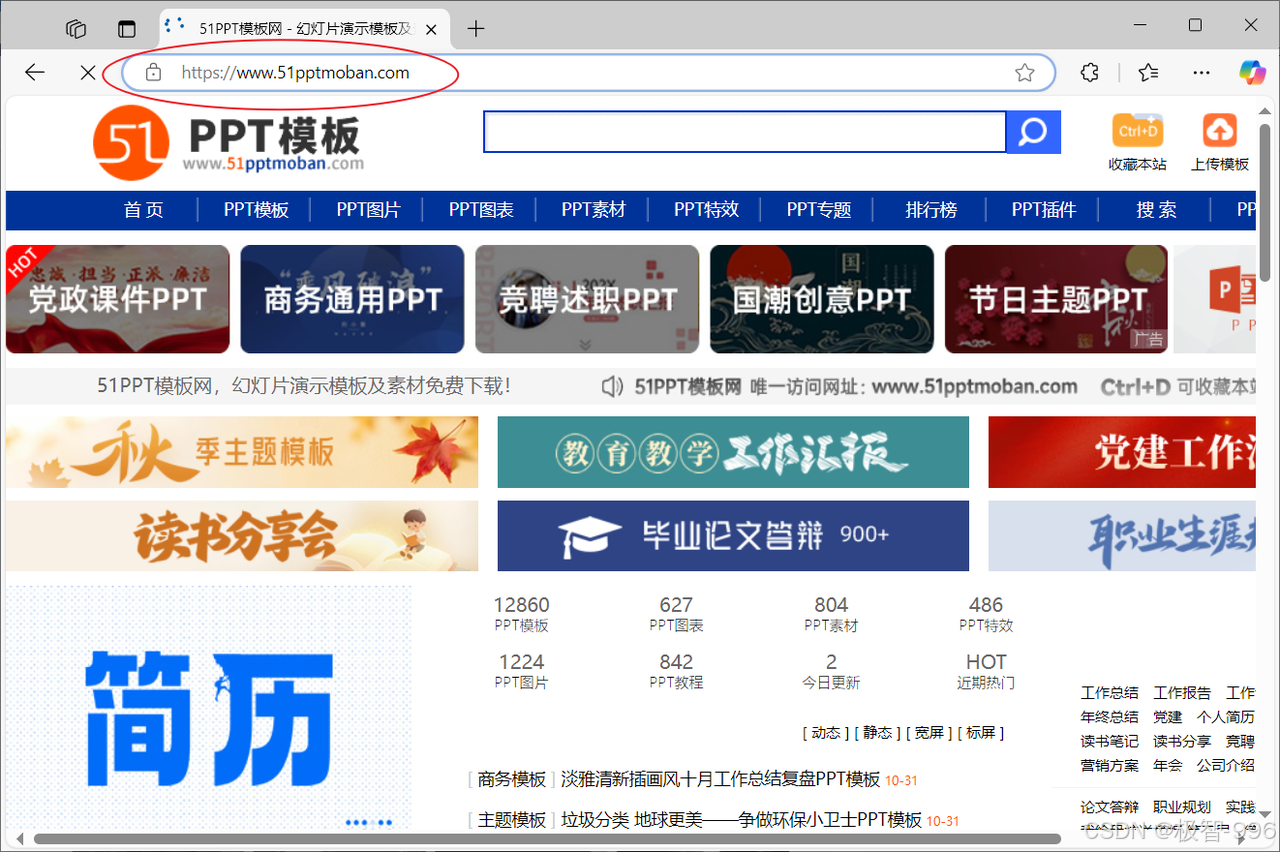Click the 简历 carousel image
The image size is (1280, 852).
208,708
